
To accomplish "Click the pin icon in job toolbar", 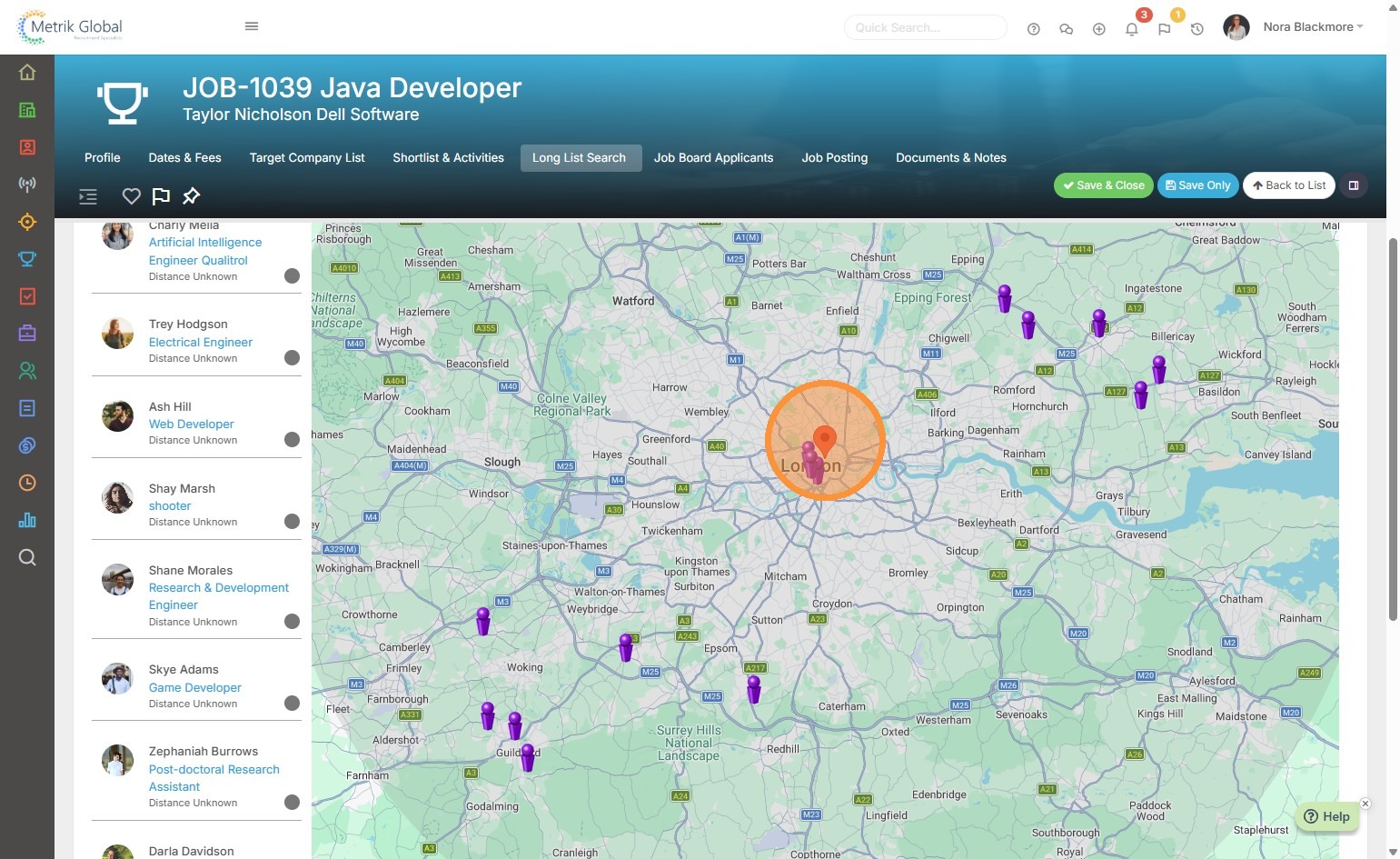I will pos(191,196).
